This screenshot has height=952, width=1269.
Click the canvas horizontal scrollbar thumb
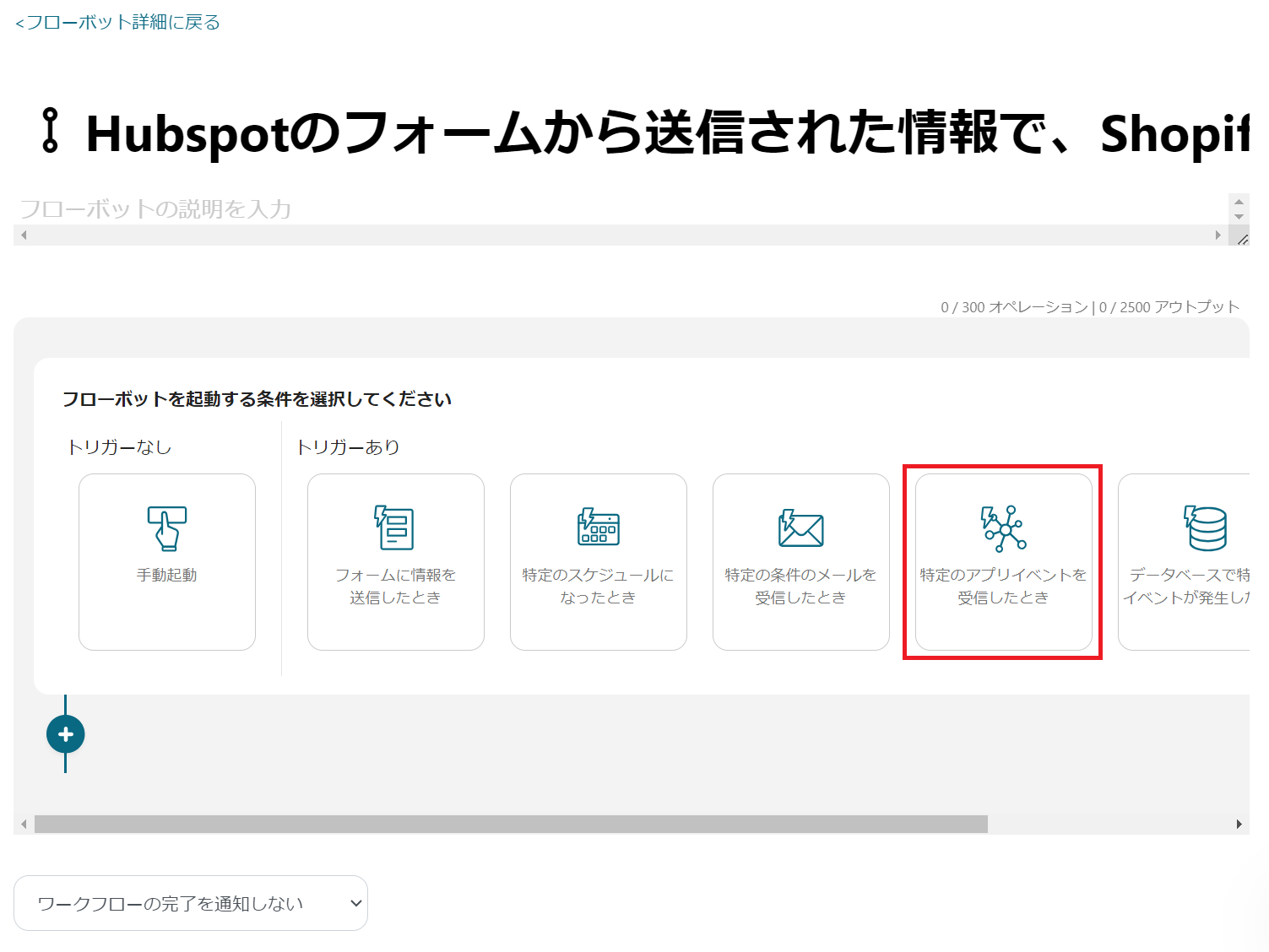pos(511,824)
